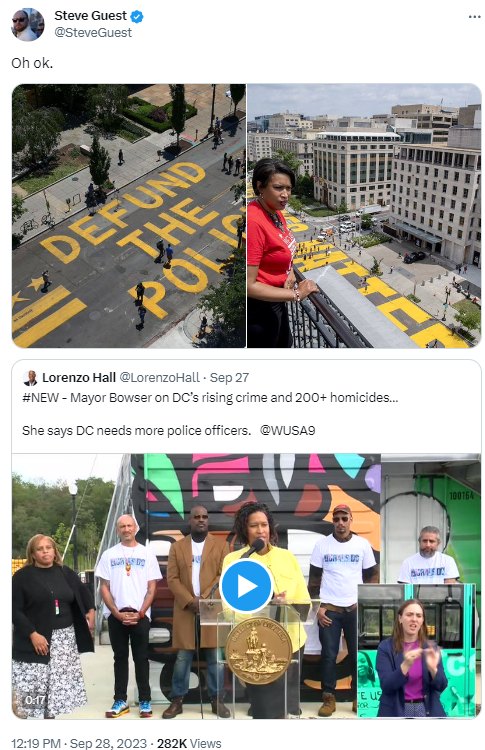Play the quoted tweet video
This screenshot has height=750, width=485.
[x=246, y=586]
